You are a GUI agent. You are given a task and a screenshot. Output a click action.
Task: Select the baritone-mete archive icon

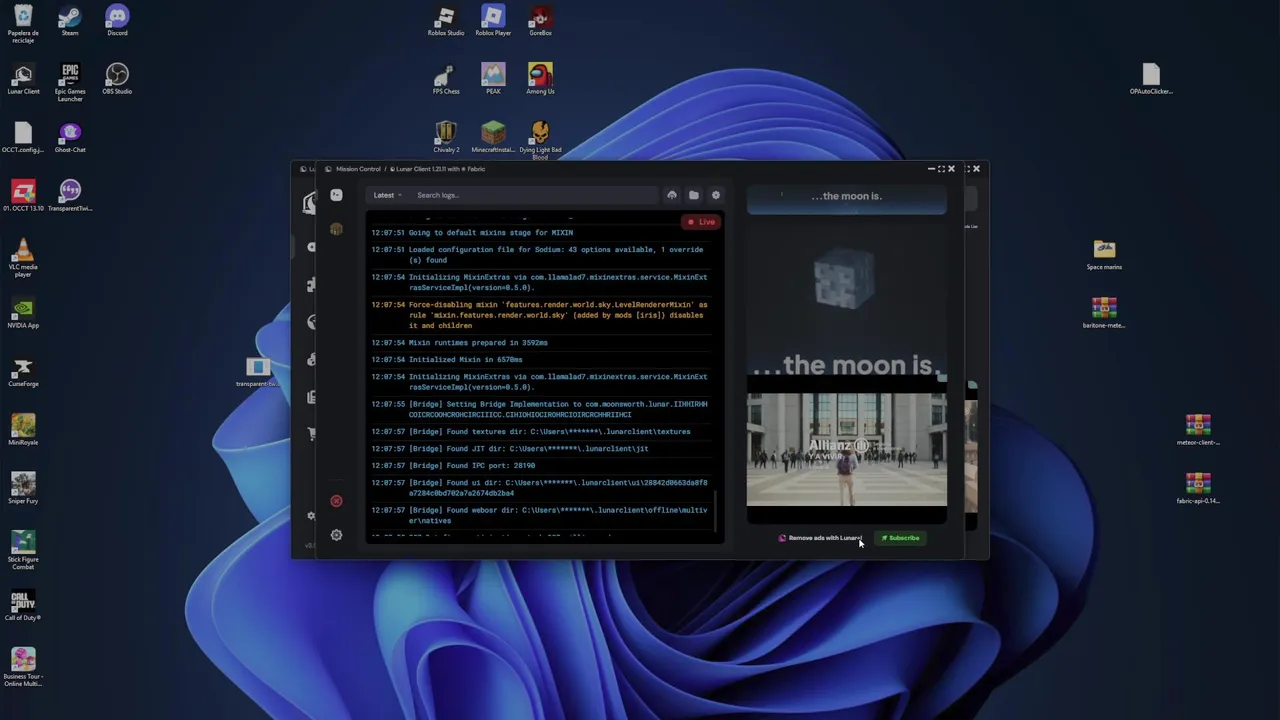pos(1104,313)
